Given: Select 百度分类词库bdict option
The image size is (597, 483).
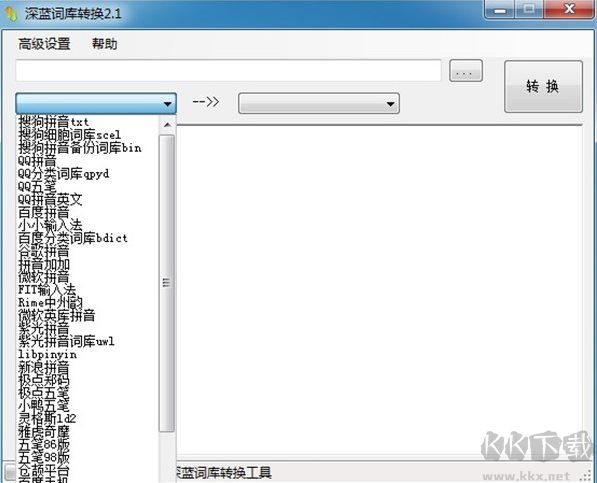Looking at the screenshot, I should (73, 238).
